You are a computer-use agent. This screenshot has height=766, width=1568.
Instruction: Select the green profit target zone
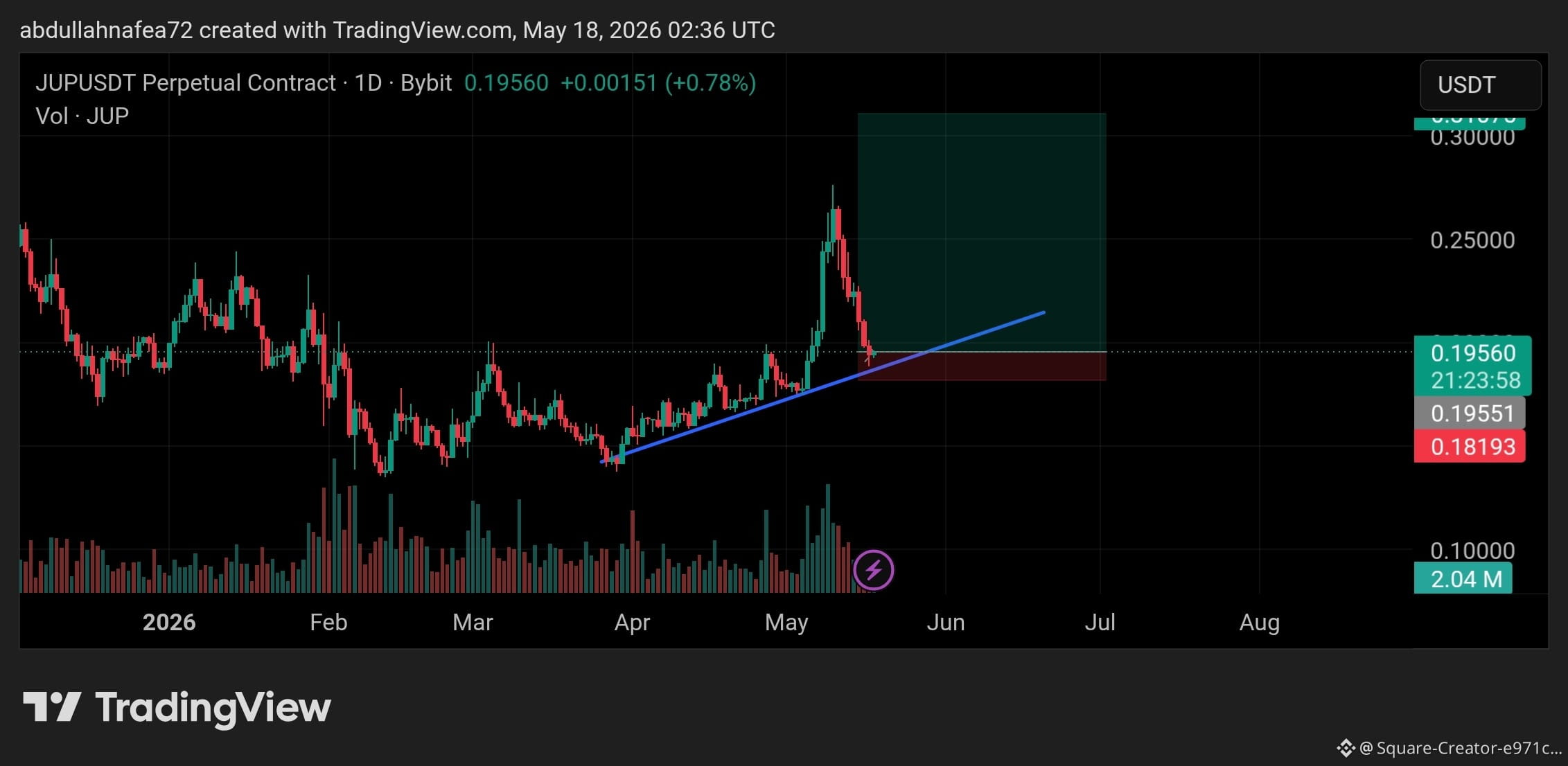point(982,232)
